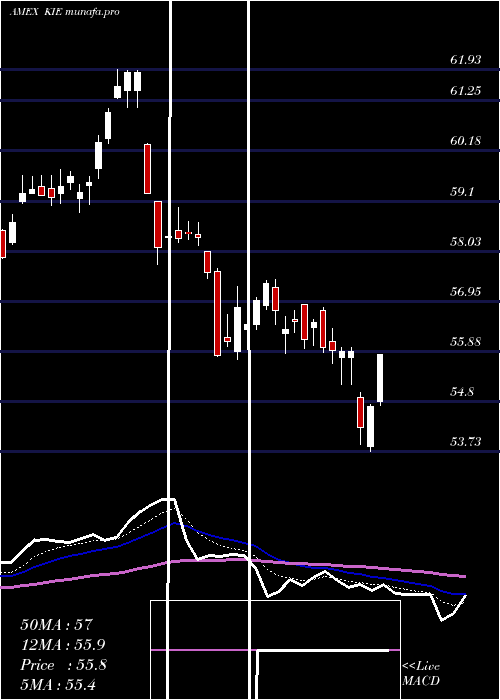Click the 55.88 price level label

(x=466, y=342)
